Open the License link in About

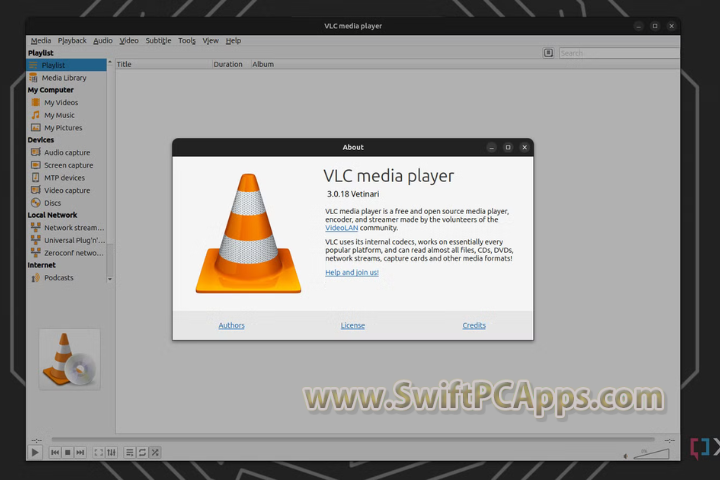[353, 326]
